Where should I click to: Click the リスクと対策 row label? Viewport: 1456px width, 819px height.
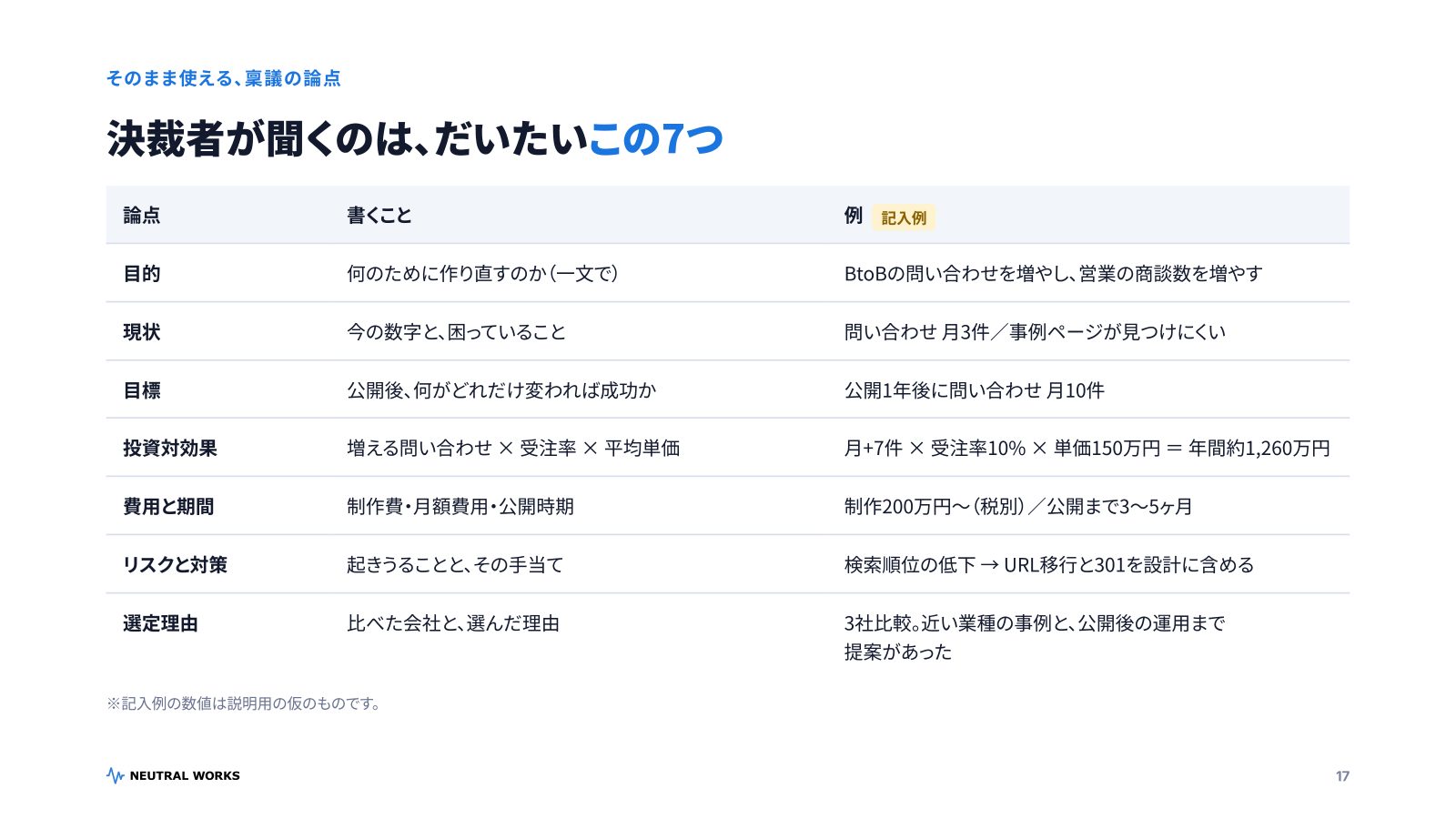[x=175, y=565]
